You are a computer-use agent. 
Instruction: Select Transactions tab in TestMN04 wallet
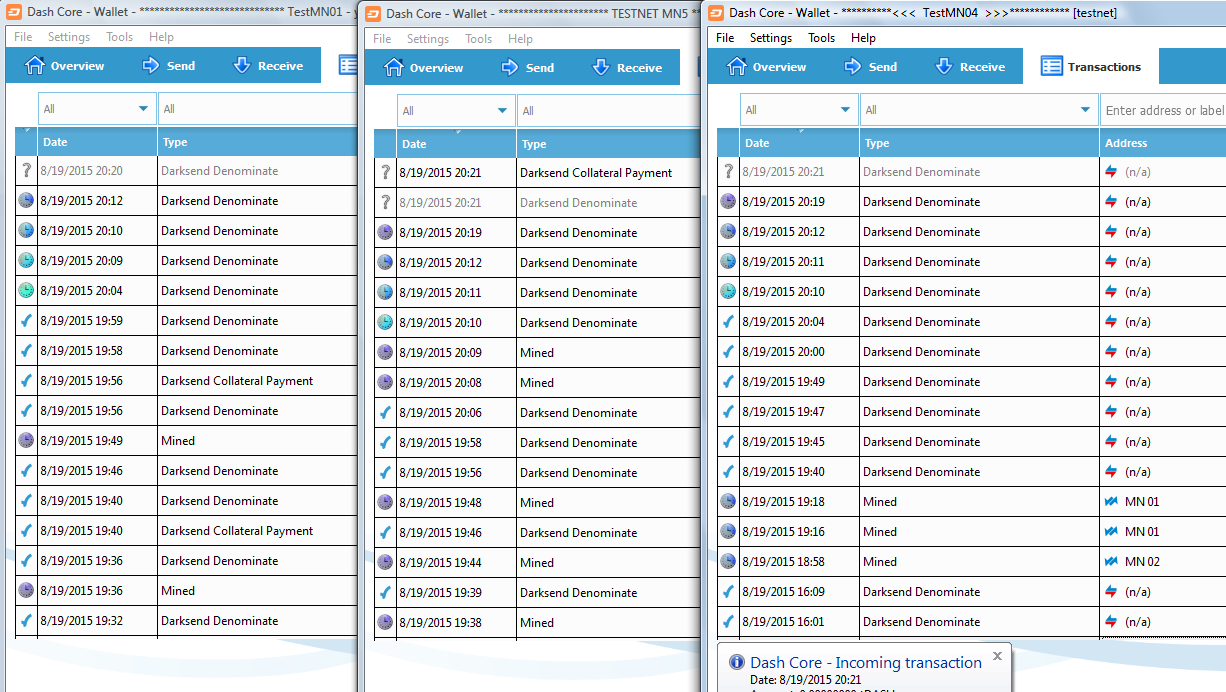pyautogui.click(x=1090, y=67)
